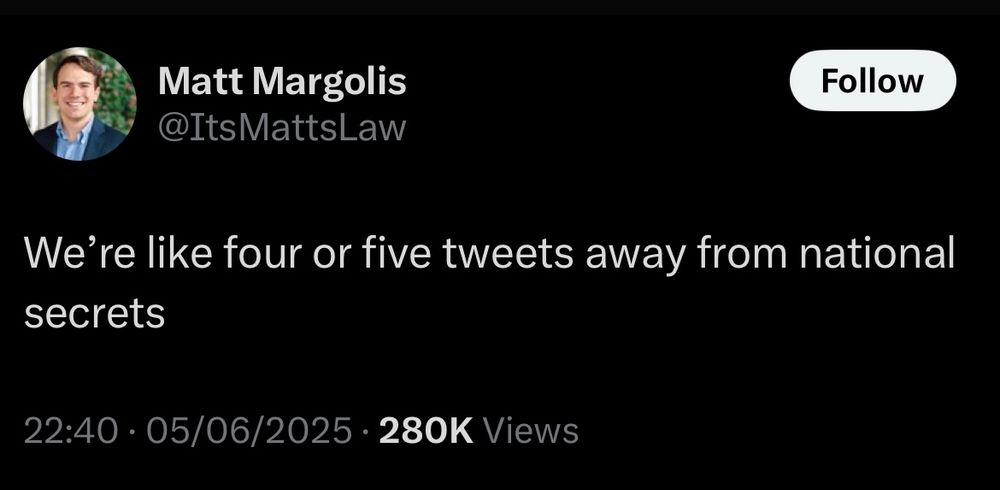
Task: Open the 280K view count
Action: coord(426,431)
